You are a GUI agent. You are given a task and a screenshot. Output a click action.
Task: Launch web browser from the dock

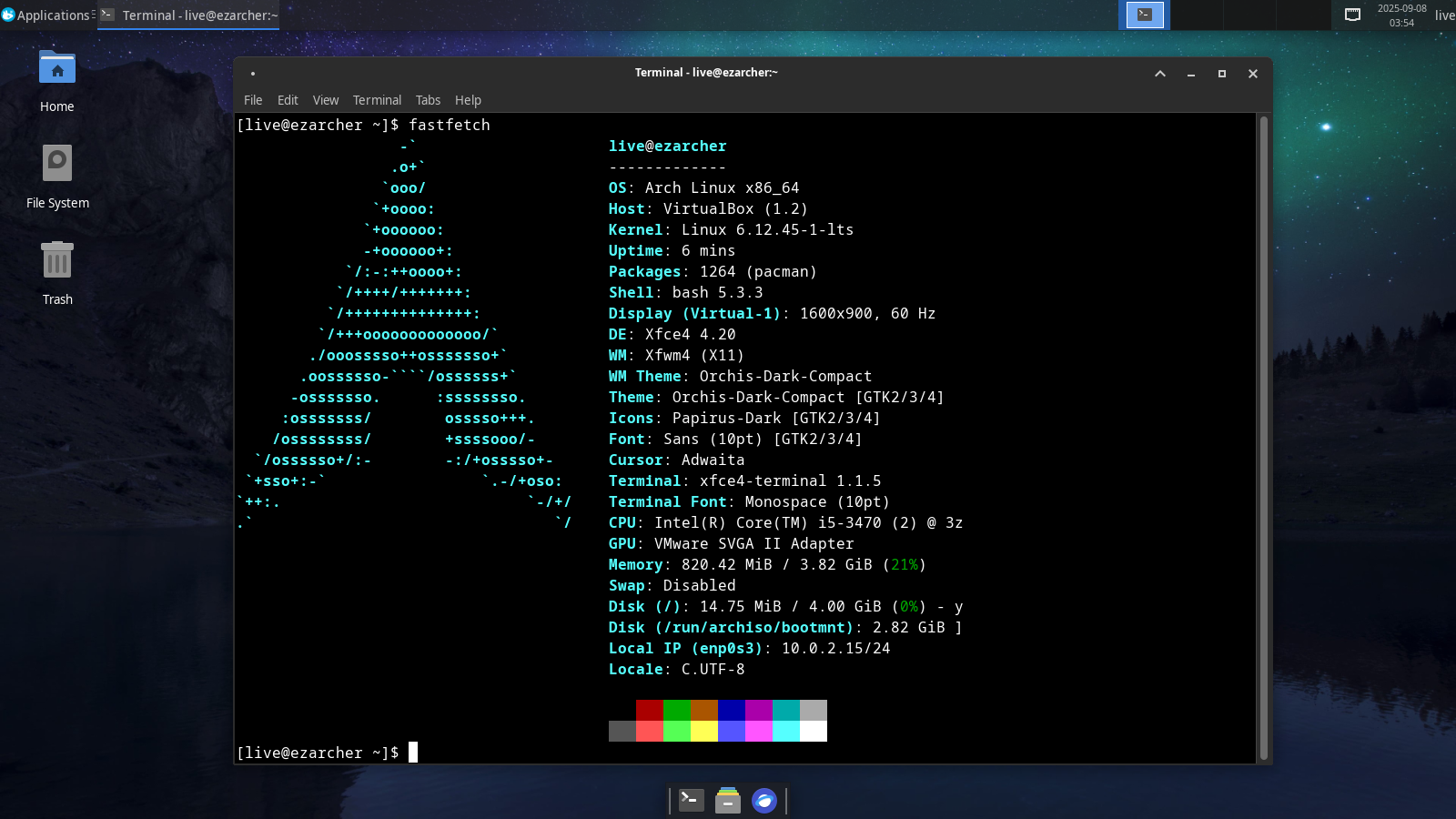click(x=764, y=800)
